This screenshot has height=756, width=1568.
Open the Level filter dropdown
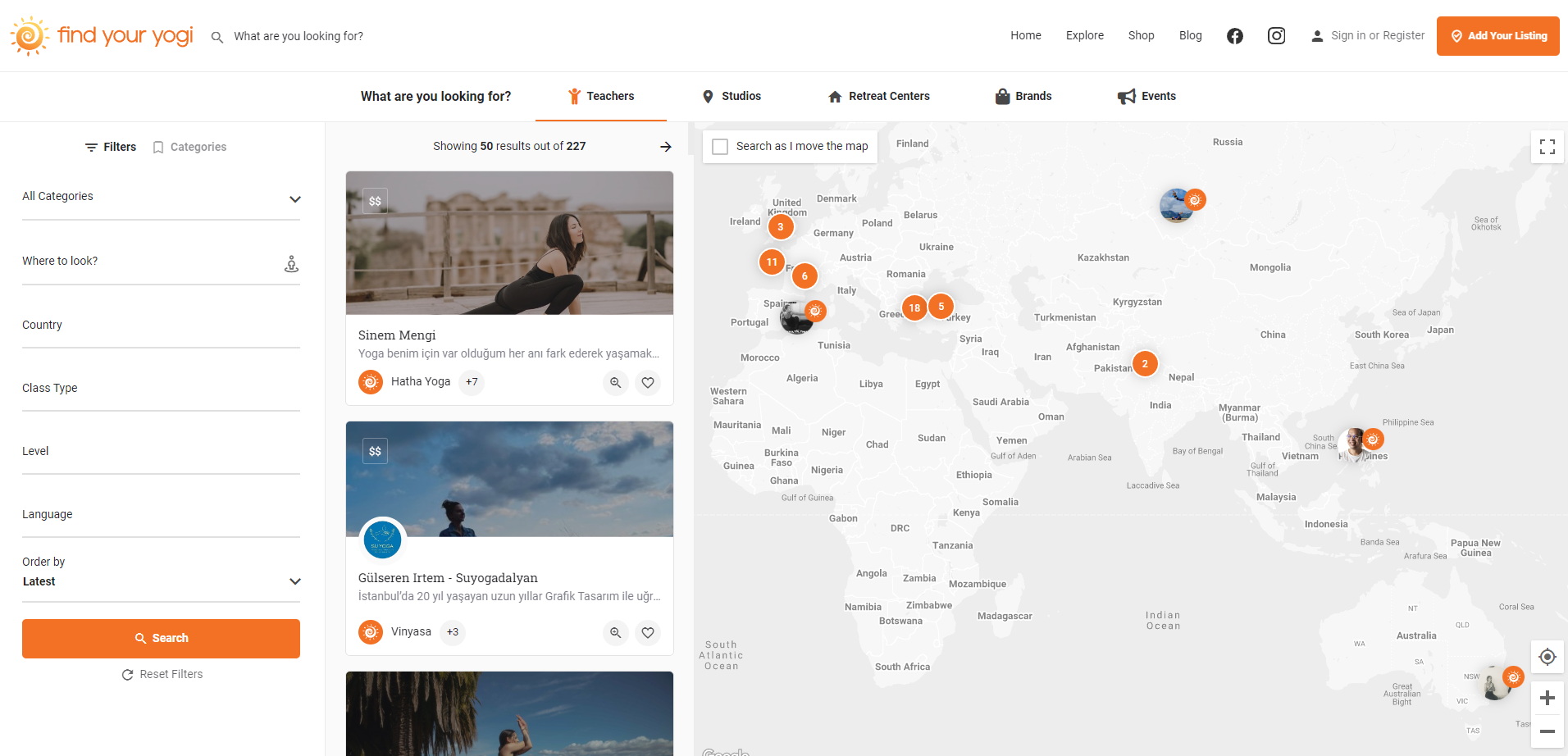pos(161,452)
